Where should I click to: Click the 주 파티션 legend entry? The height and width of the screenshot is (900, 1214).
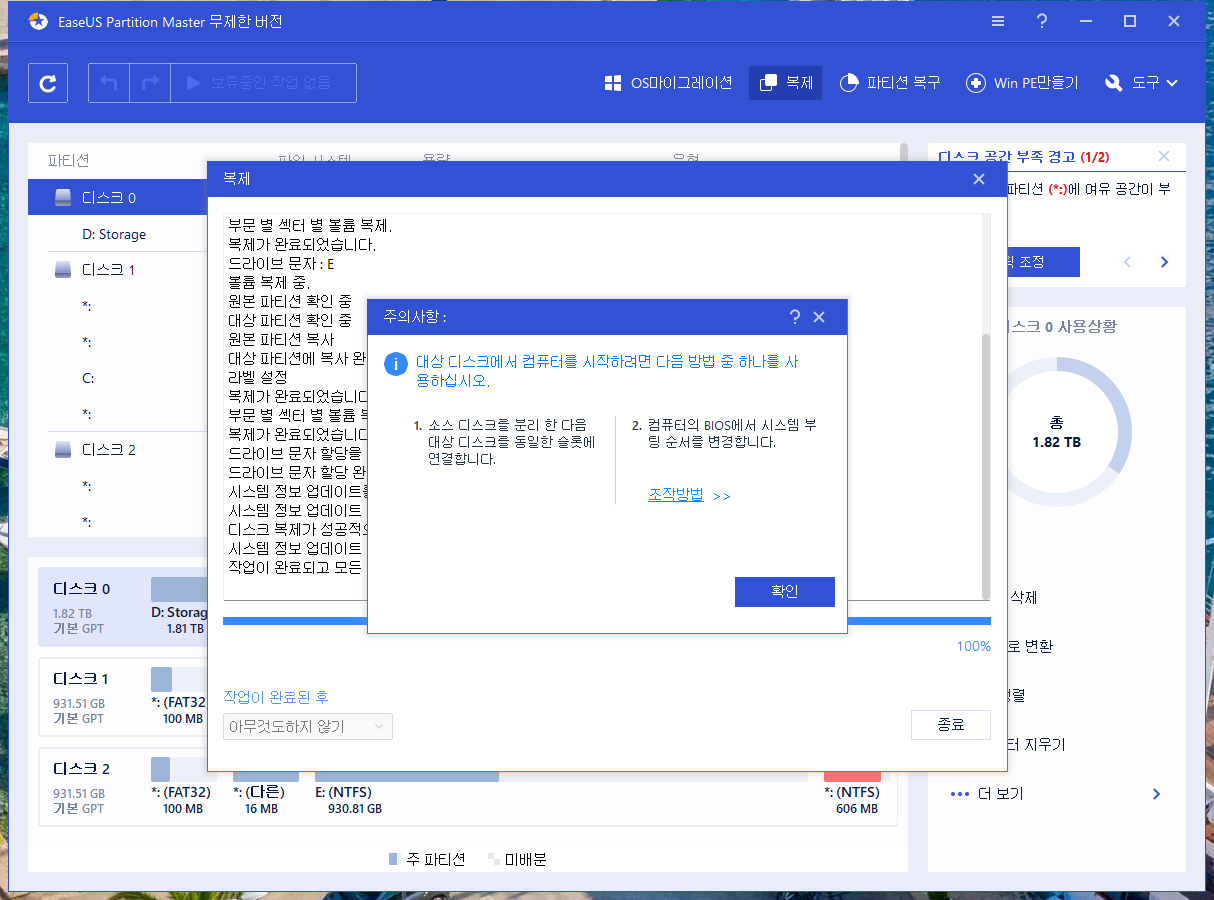[x=427, y=859]
